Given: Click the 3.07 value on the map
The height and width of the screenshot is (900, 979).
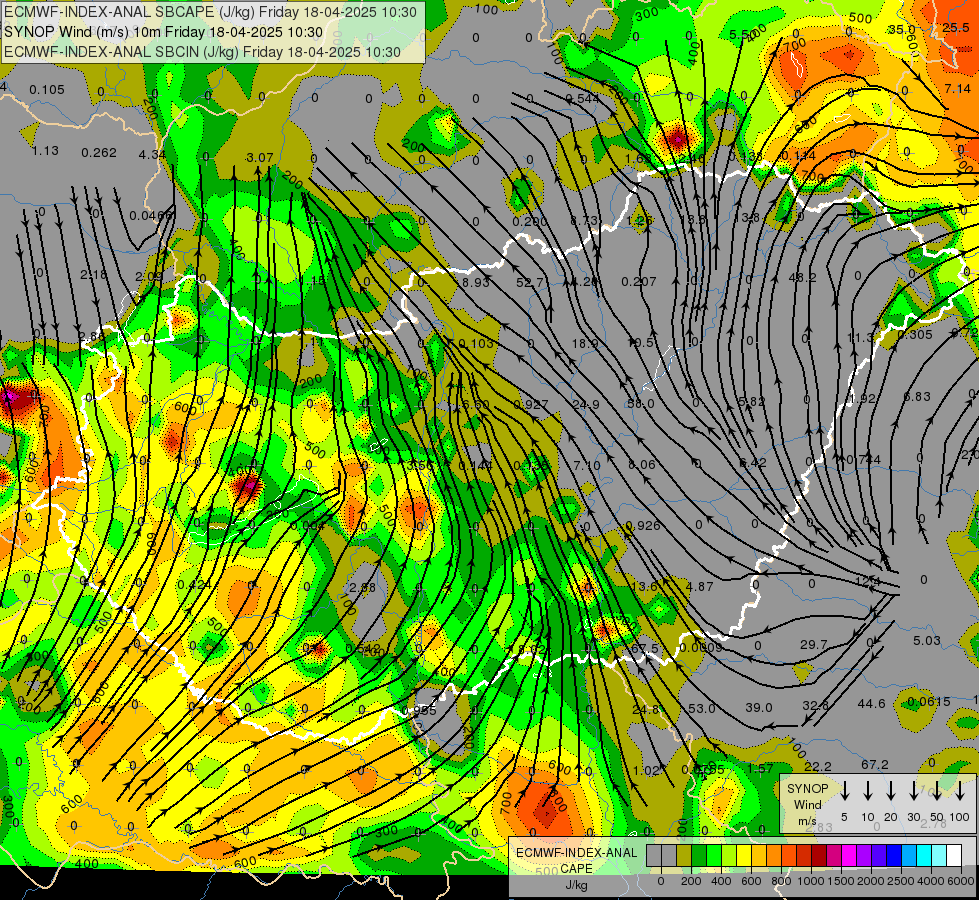Looking at the screenshot, I should (x=260, y=157).
